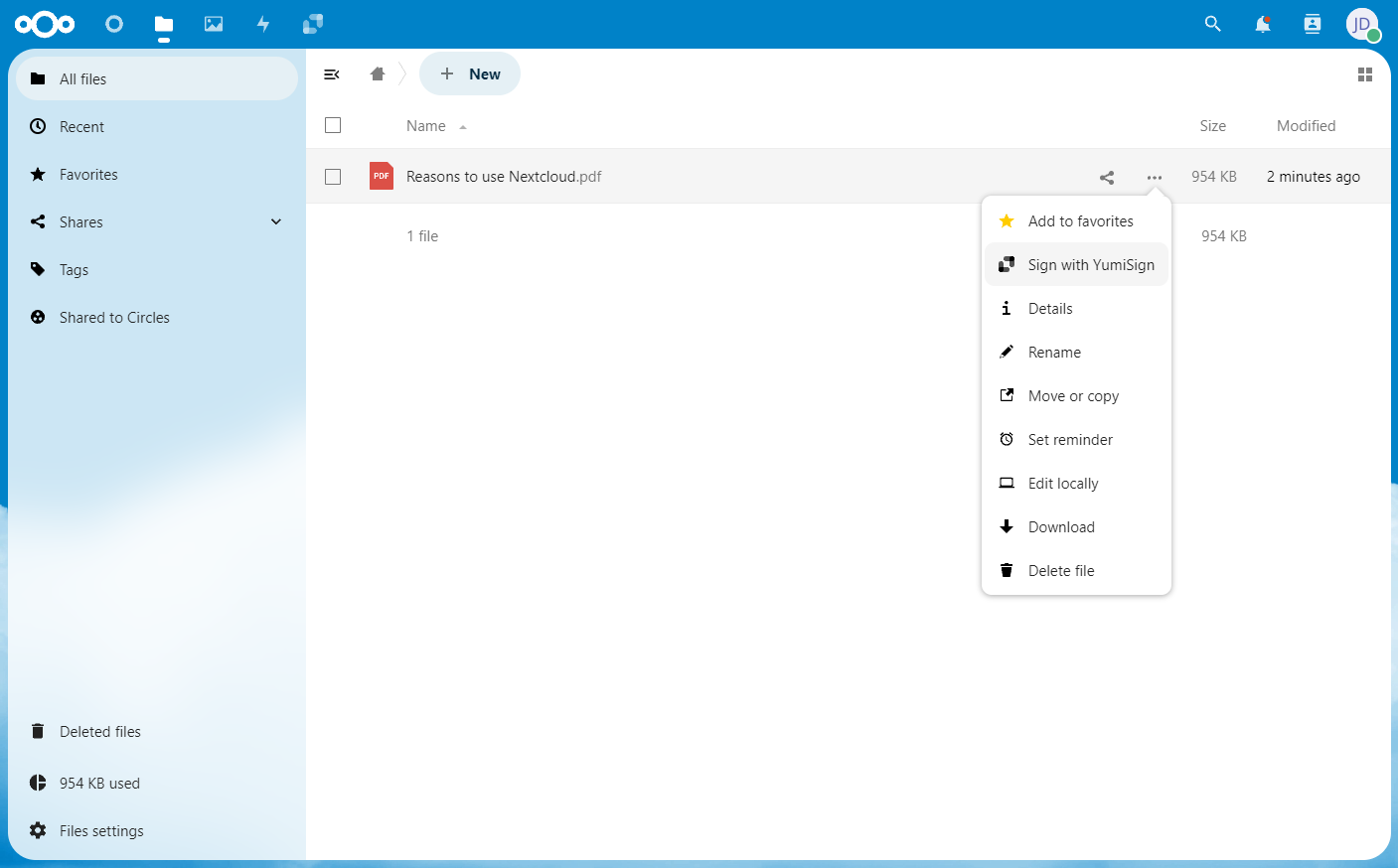Choose Delete file
Viewport: 1398px width, 868px height.
coord(1076,571)
